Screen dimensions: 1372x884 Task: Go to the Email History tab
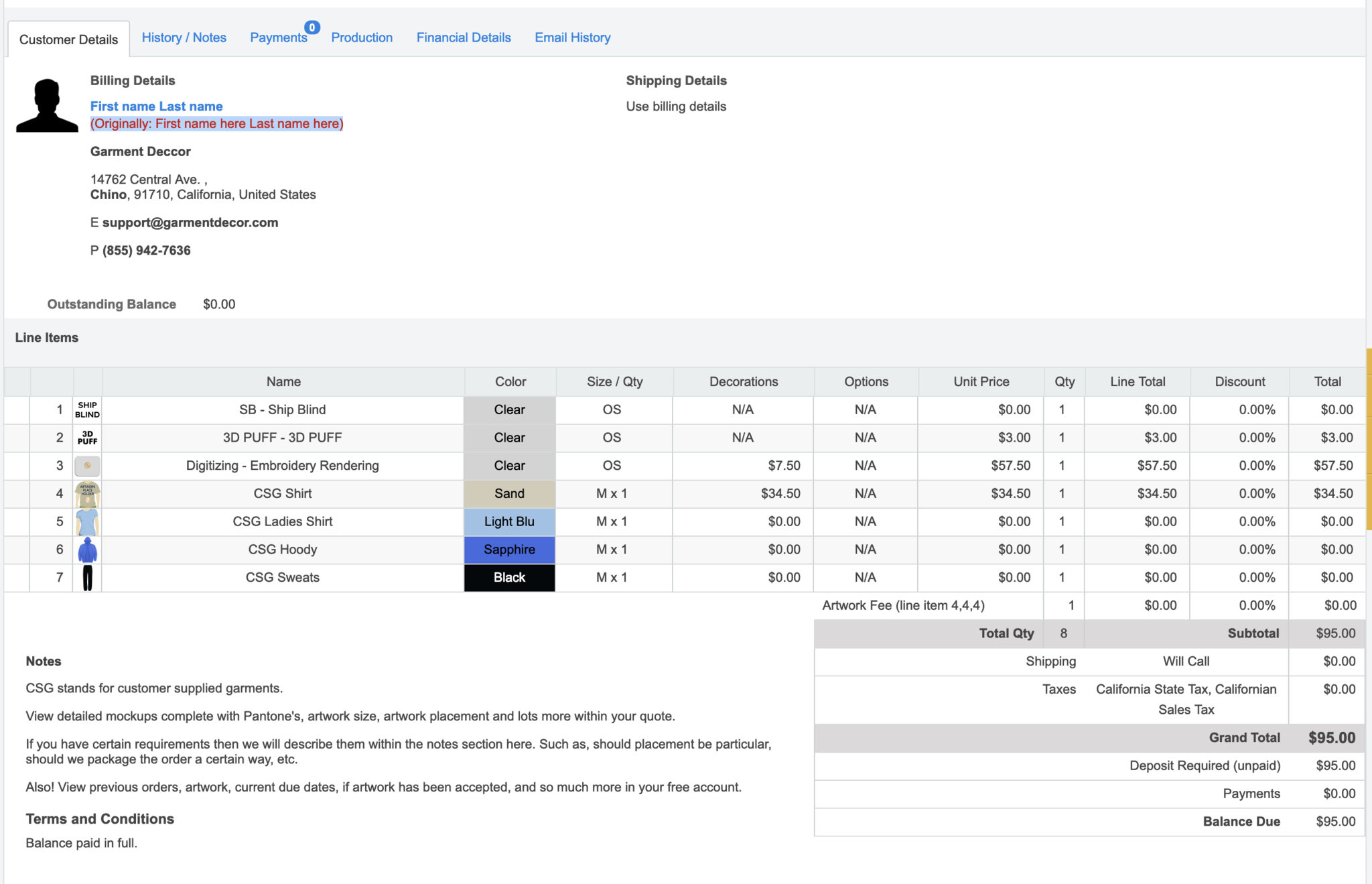572,38
